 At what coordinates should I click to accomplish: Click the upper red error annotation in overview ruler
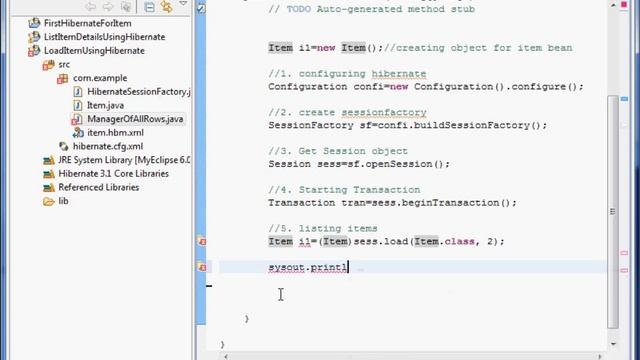(624, 253)
